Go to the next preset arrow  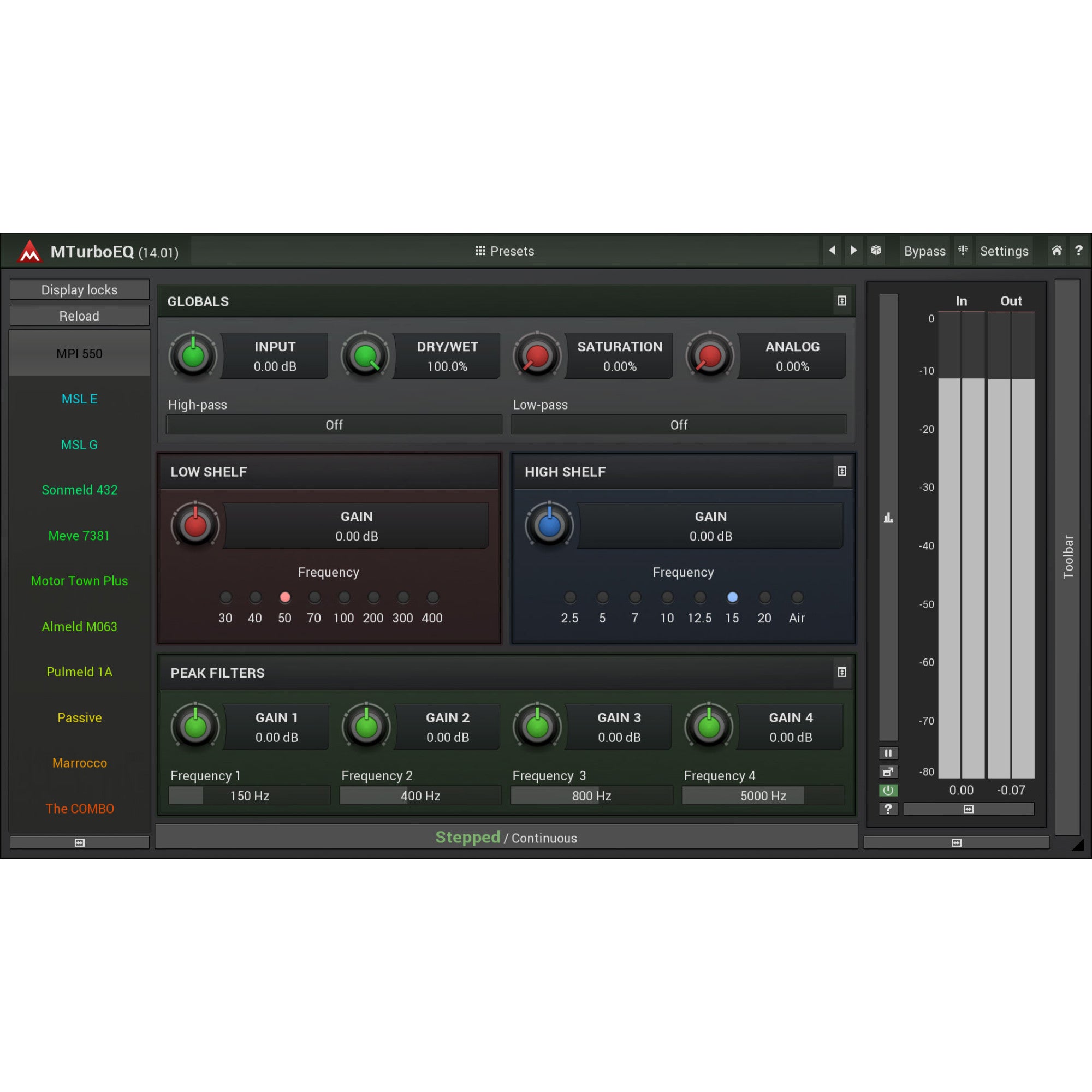point(853,251)
